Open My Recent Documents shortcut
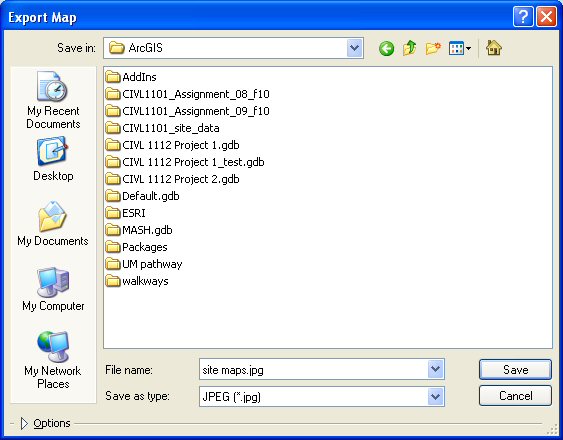 click(53, 100)
